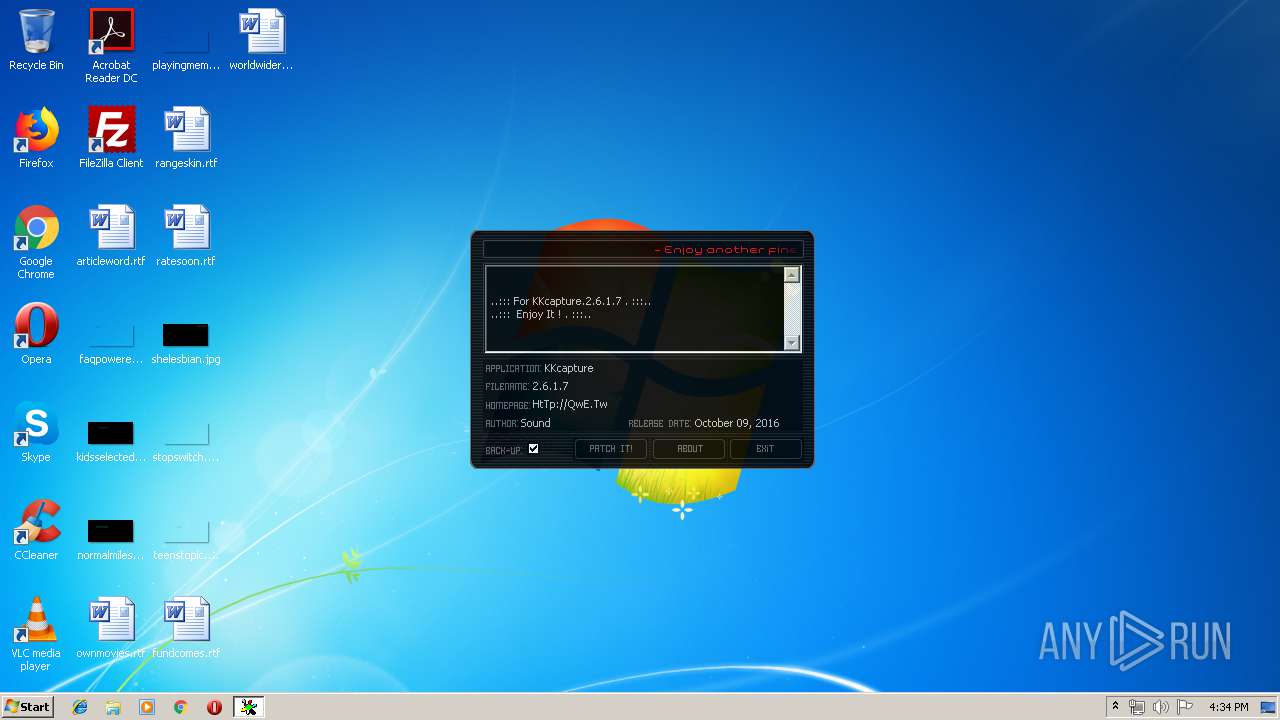The height and width of the screenshot is (720, 1280).
Task: Select ownmovies.rtf document
Action: [111, 629]
